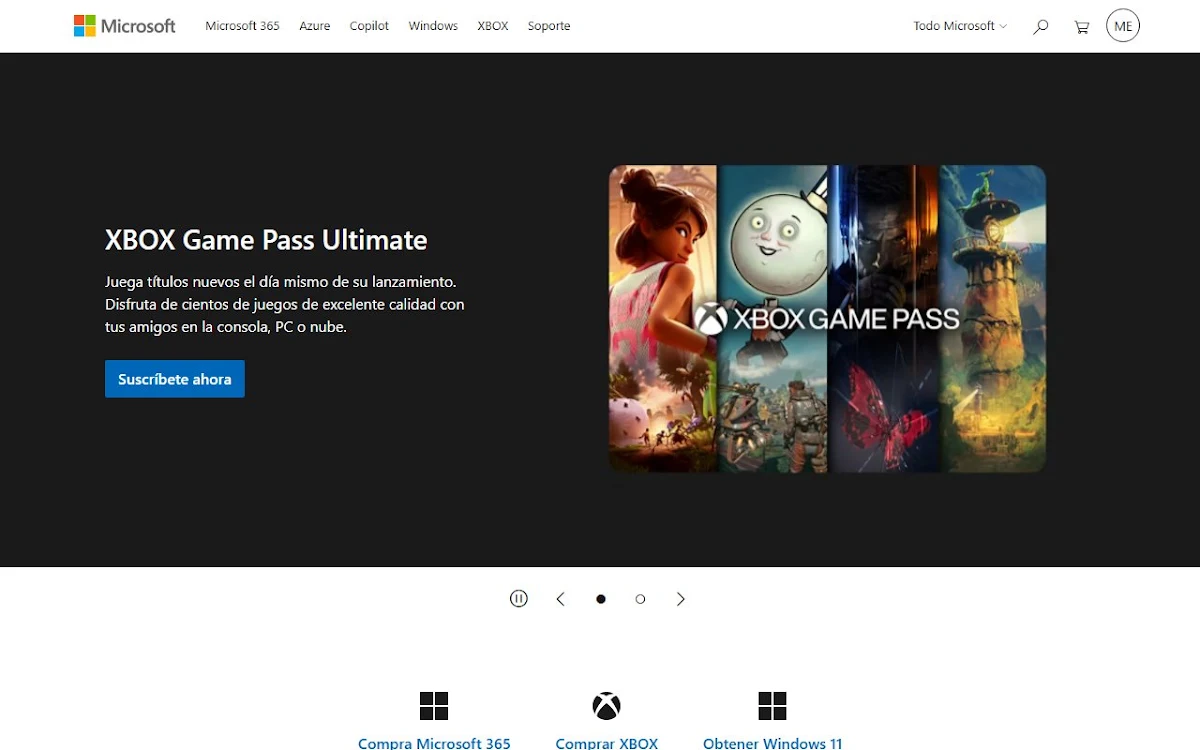1200x750 pixels.
Task: Open the ME account avatar
Action: (x=1123, y=26)
